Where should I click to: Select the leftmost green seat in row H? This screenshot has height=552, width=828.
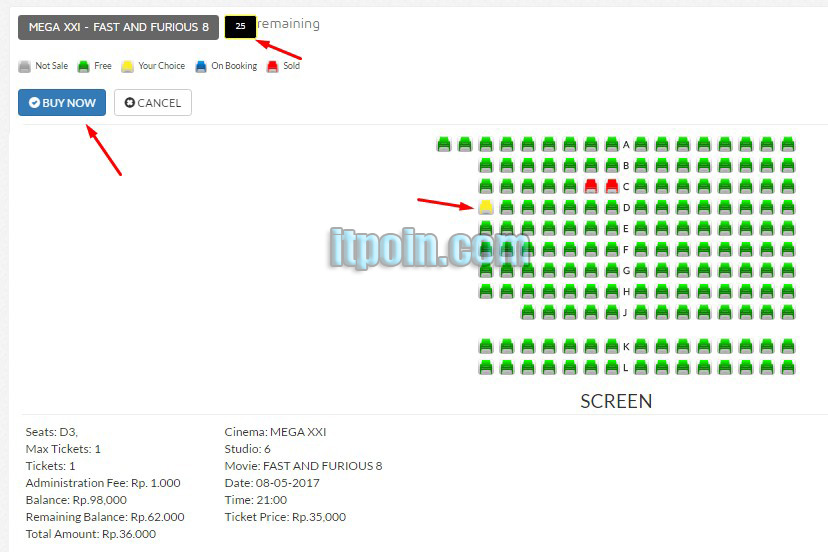tap(486, 291)
